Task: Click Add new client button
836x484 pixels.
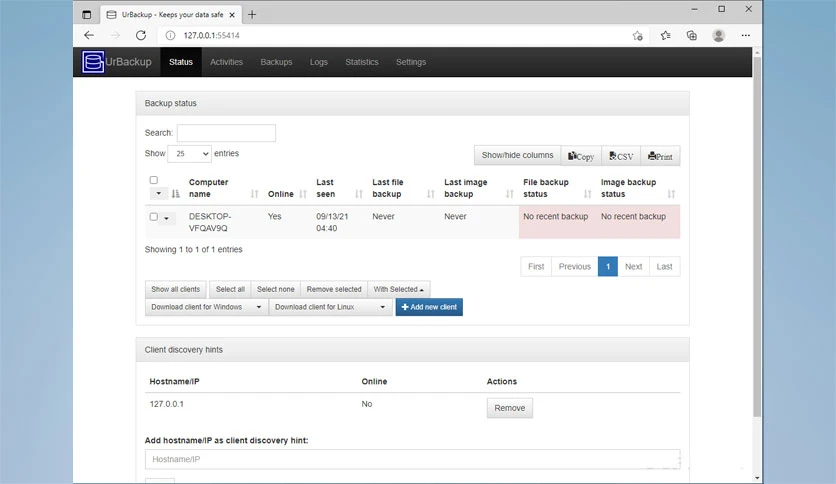Action: coord(429,307)
